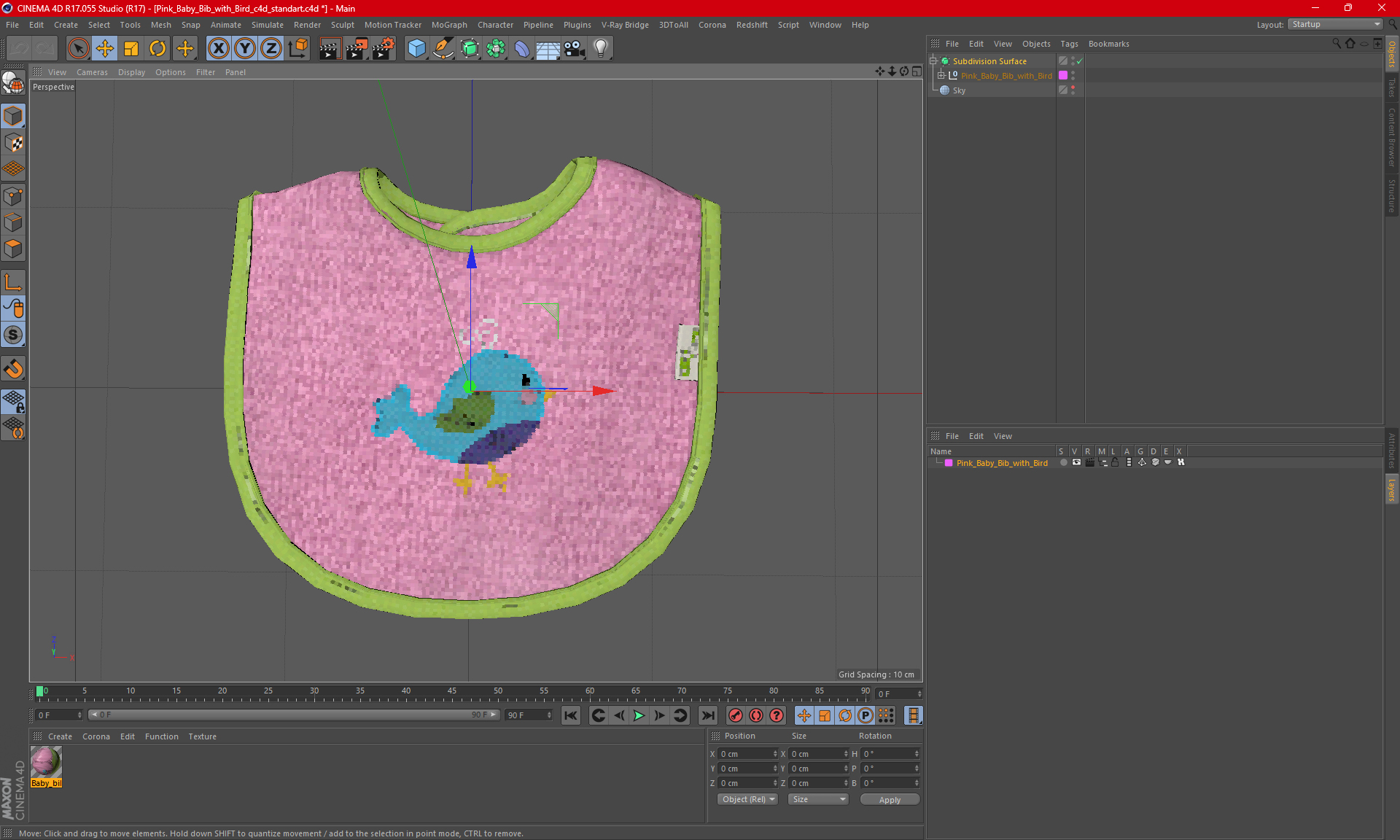
Task: Go to the start of animation
Action: [x=571, y=715]
